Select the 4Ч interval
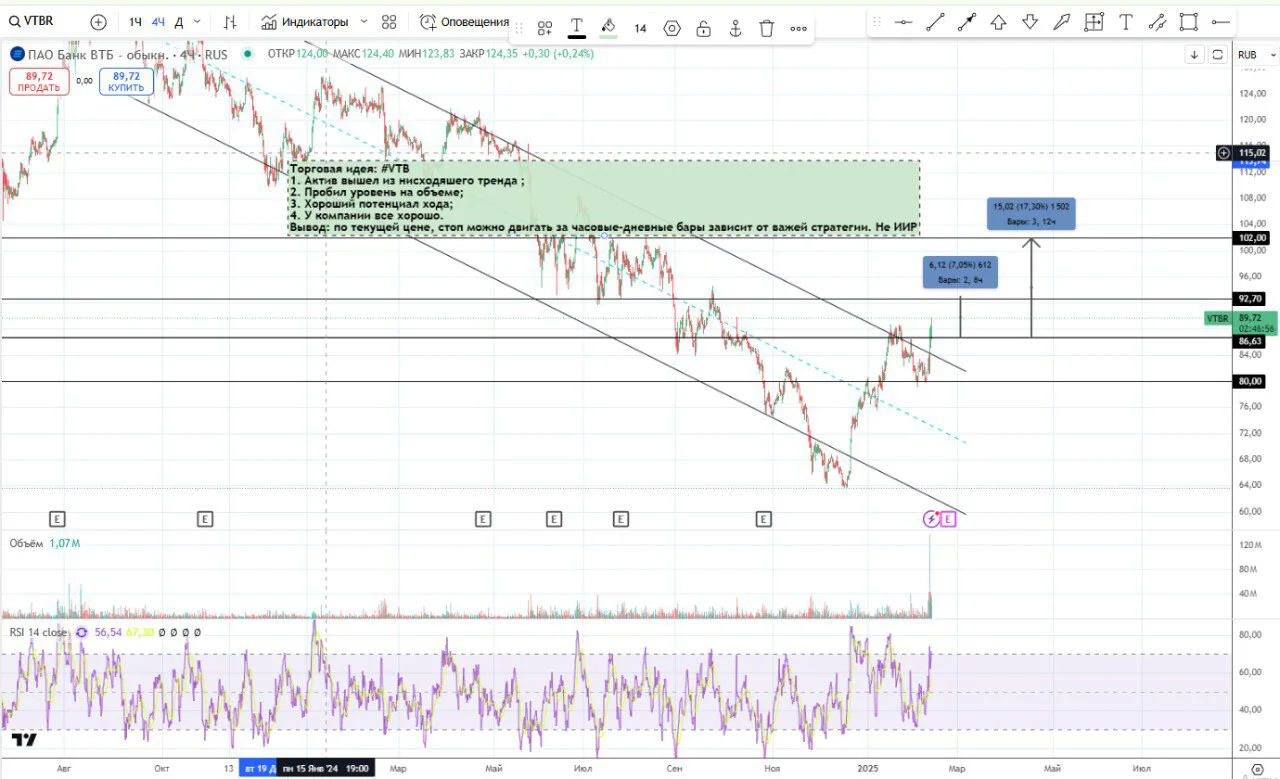The width and height of the screenshot is (1280, 779). pos(158,22)
